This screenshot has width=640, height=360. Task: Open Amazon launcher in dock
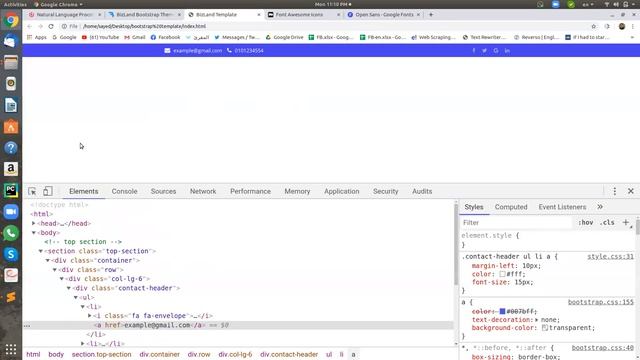11,169
